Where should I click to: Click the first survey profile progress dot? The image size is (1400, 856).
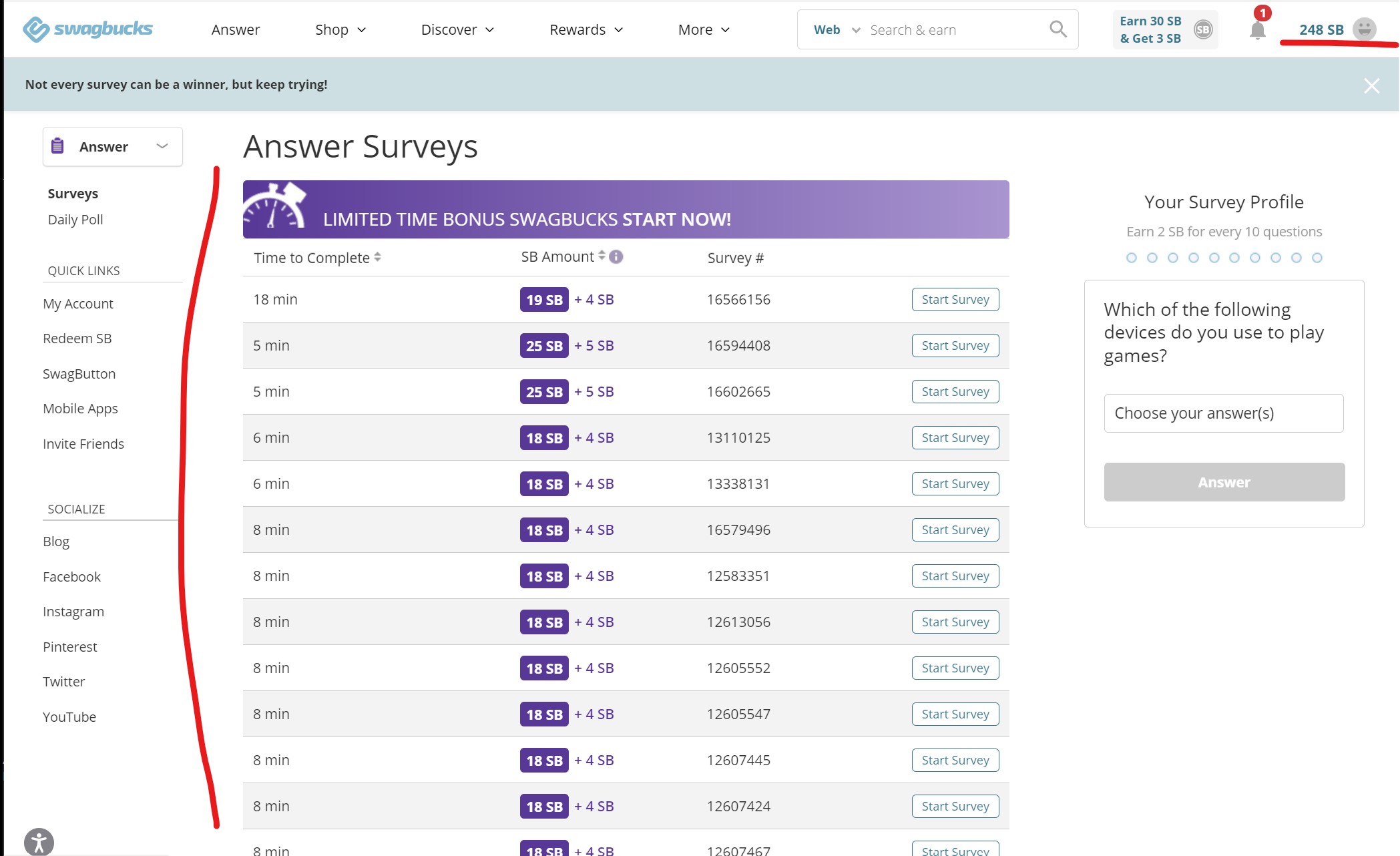(x=1131, y=258)
